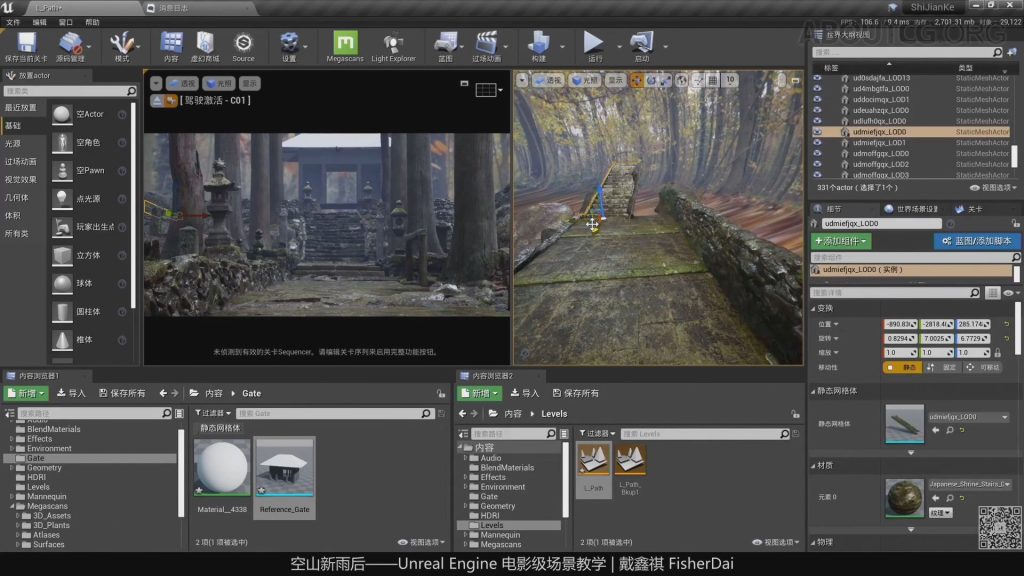
Task: Click the Megascans toolbar icon
Action: [345, 43]
